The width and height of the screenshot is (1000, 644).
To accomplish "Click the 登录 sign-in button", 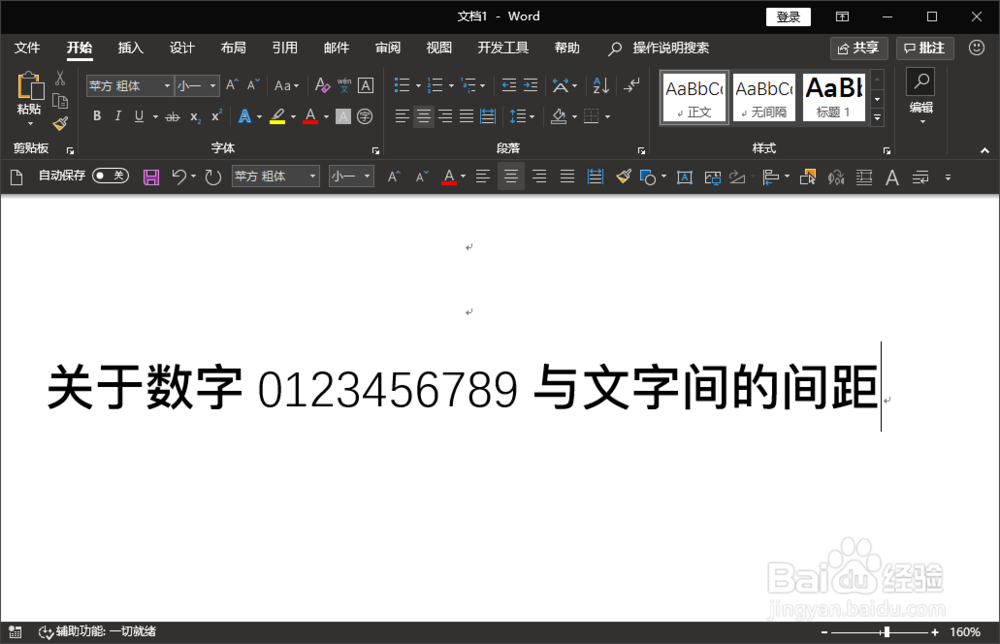I will click(788, 16).
